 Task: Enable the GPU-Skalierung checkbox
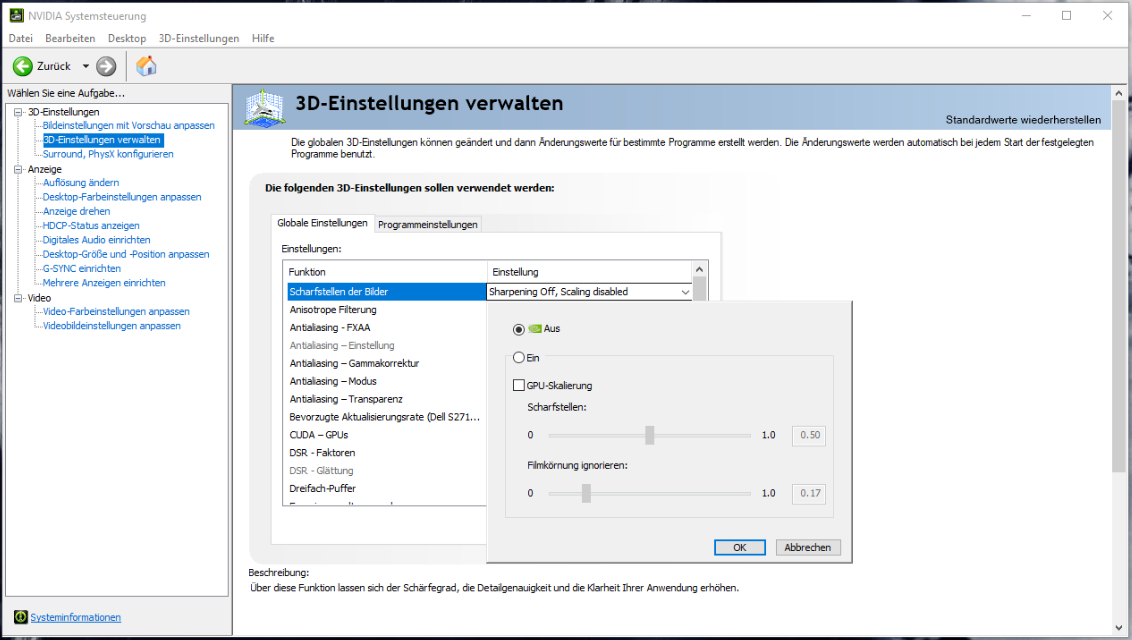(x=518, y=385)
